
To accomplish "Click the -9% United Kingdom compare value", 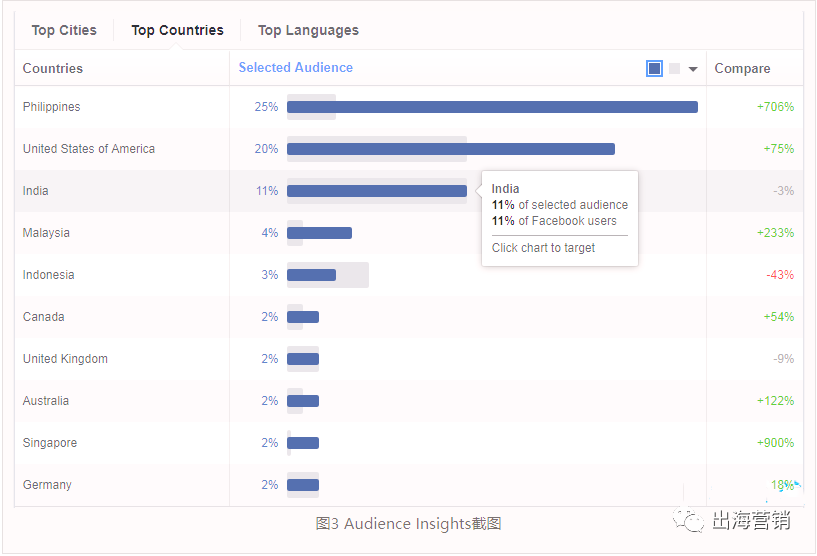I will [784, 359].
